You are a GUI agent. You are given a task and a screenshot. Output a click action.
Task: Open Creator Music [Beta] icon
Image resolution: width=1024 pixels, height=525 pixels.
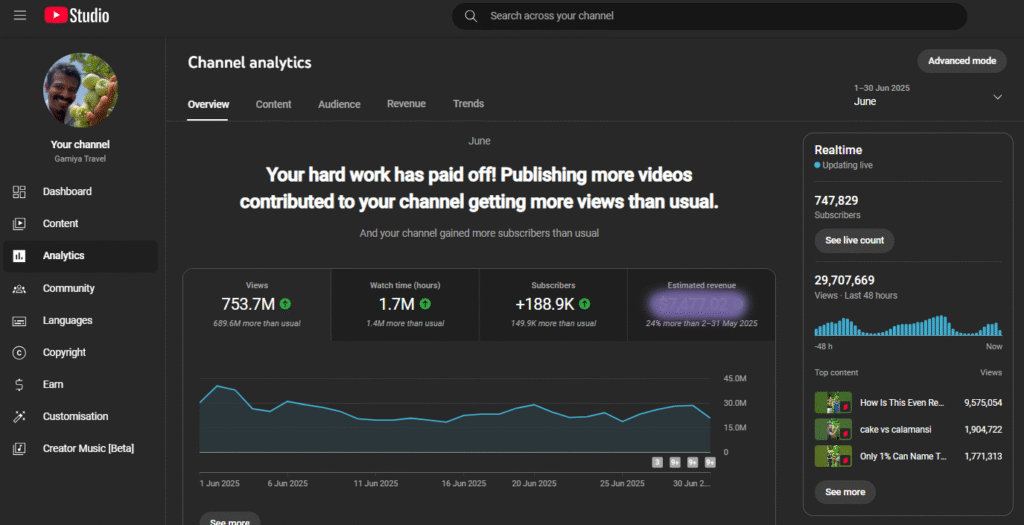(x=19, y=449)
